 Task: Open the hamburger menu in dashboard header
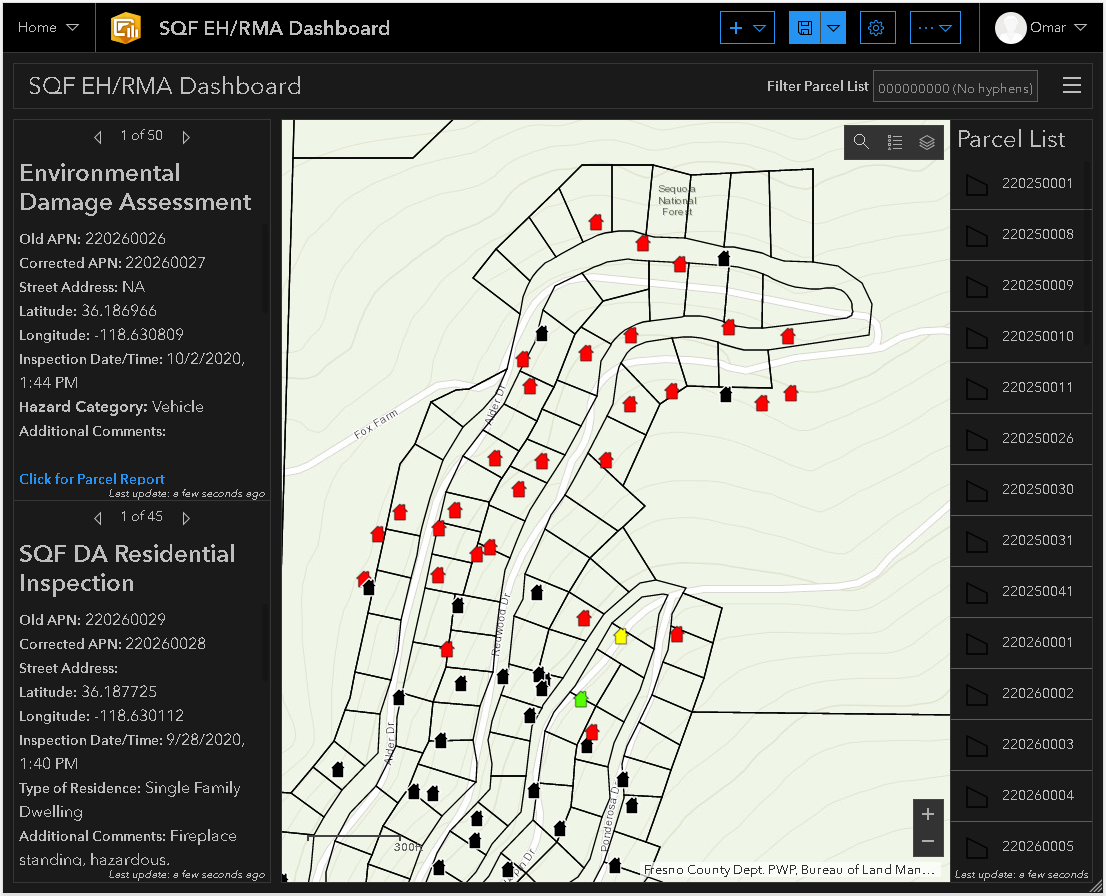[1071, 85]
